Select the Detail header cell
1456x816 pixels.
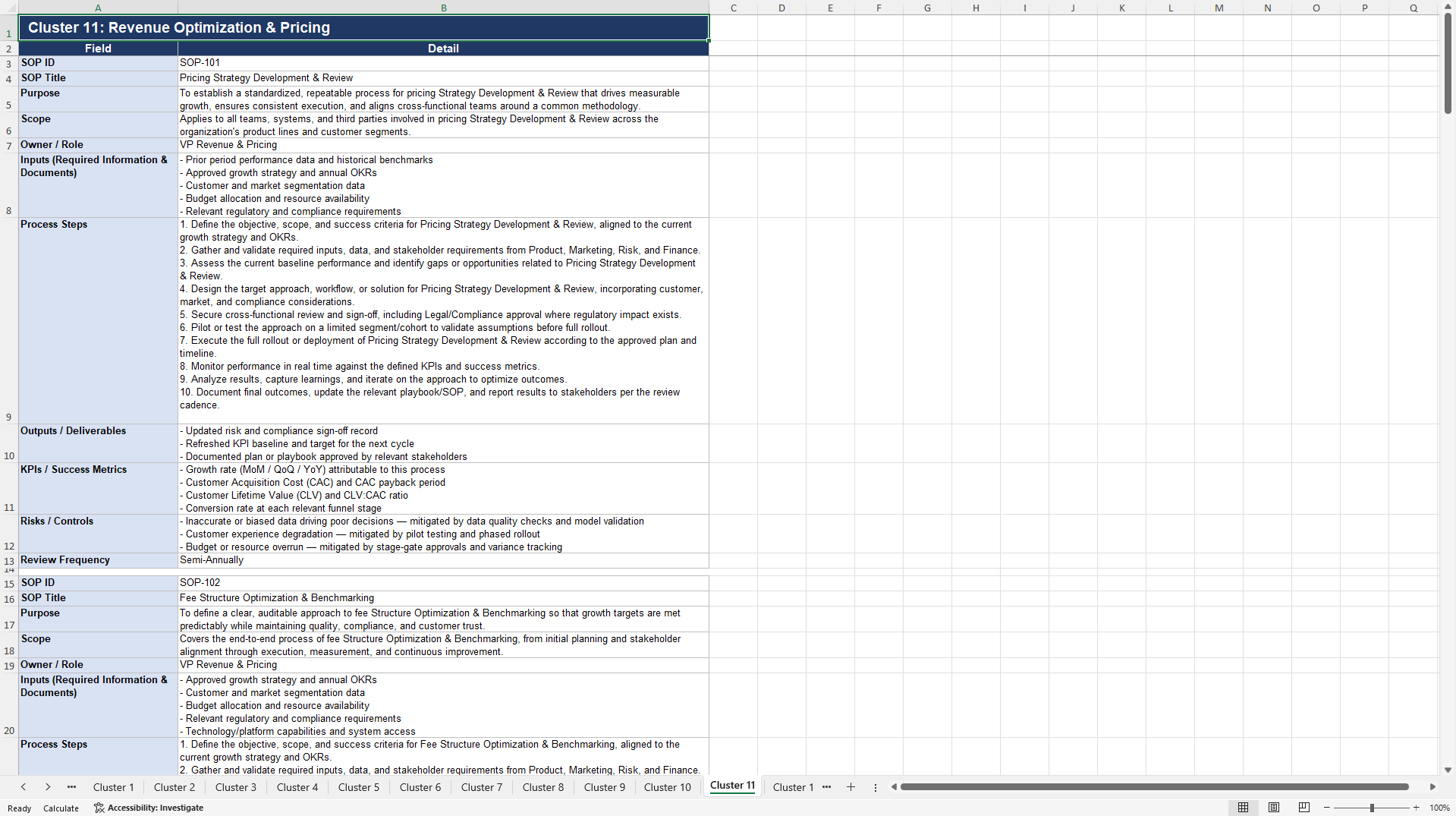click(443, 49)
